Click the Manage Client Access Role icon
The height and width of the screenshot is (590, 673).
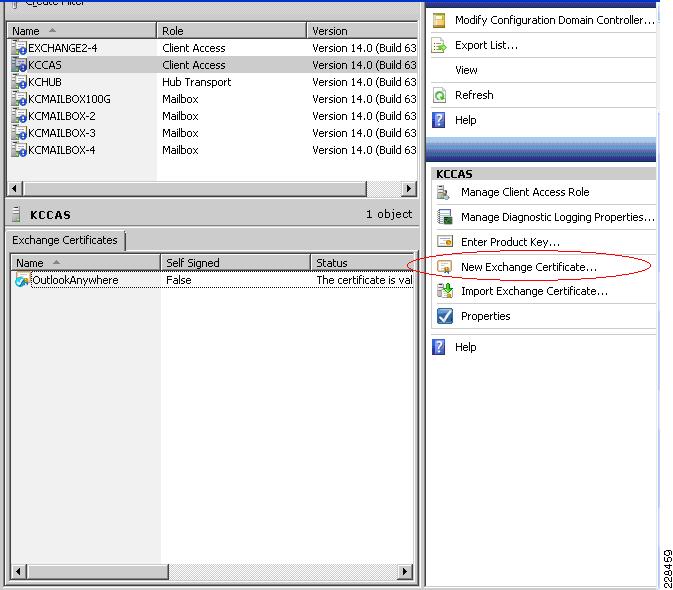[x=443, y=192]
